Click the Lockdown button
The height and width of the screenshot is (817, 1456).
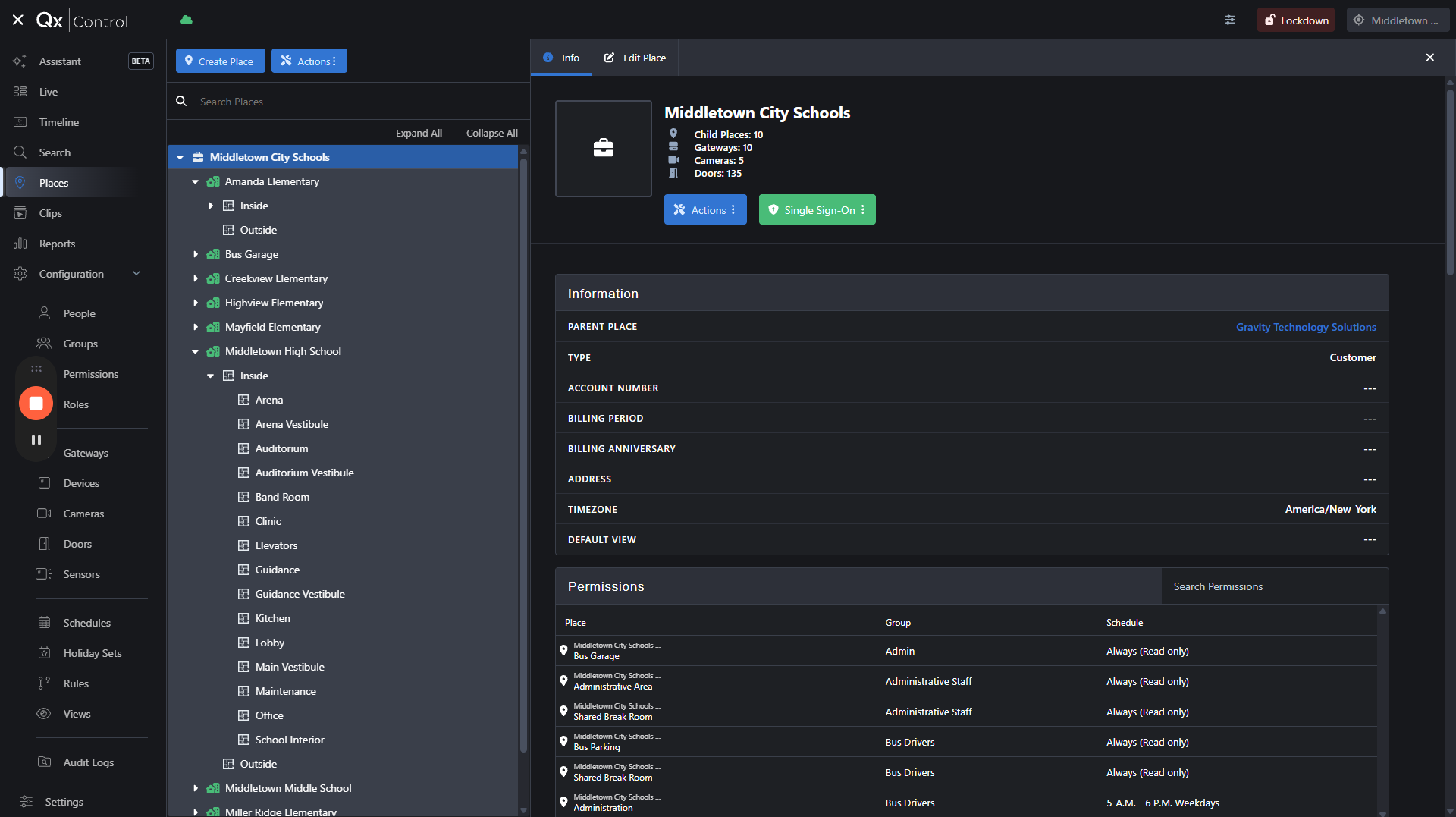pos(1296,20)
